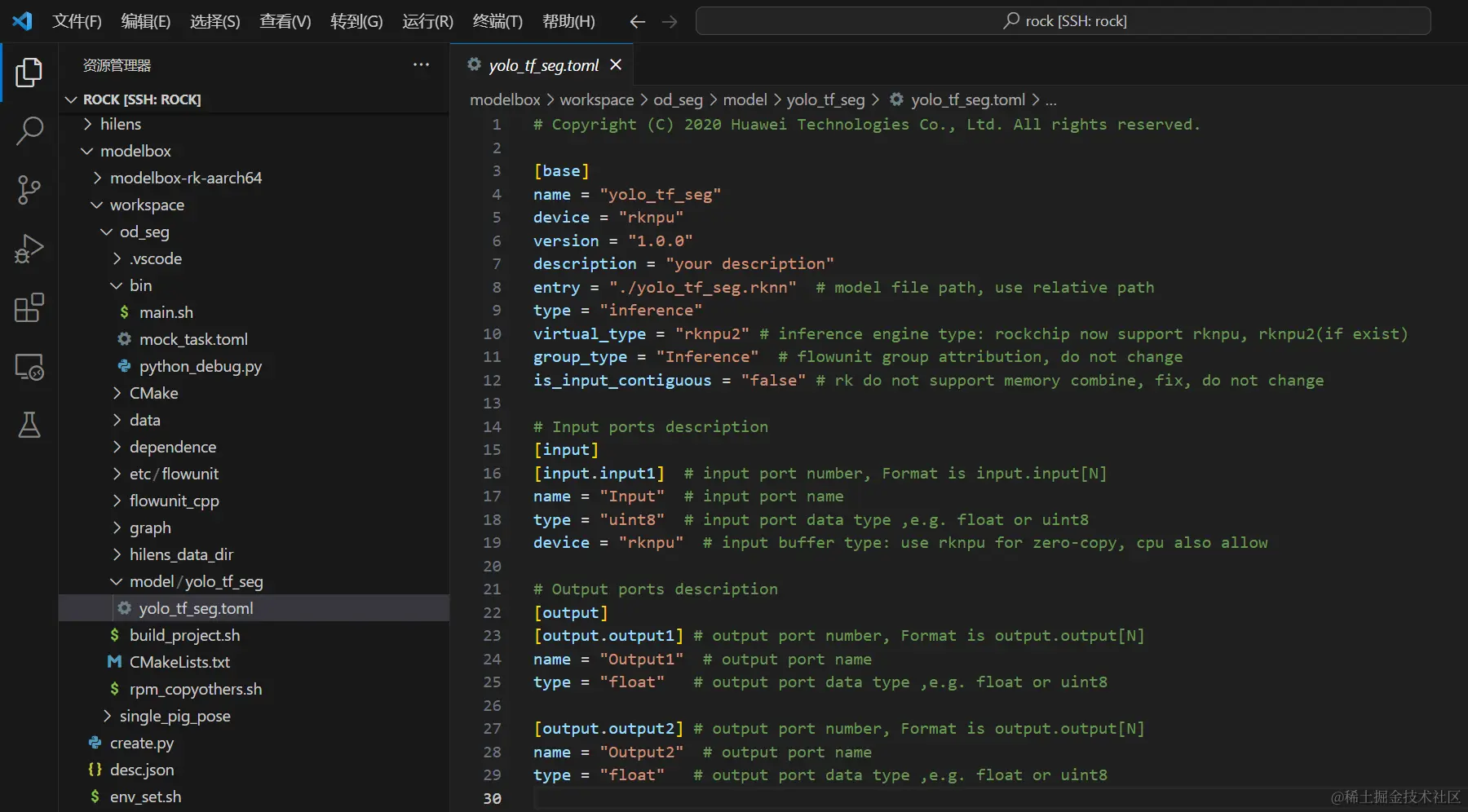This screenshot has height=812, width=1468.
Task: Click shell icon beside main.sh
Action: point(124,312)
